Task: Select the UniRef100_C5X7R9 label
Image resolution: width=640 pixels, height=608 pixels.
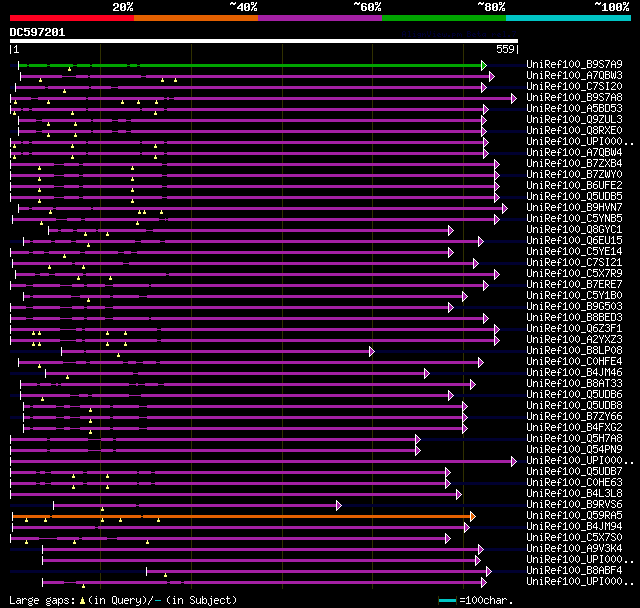Action: (x=574, y=273)
